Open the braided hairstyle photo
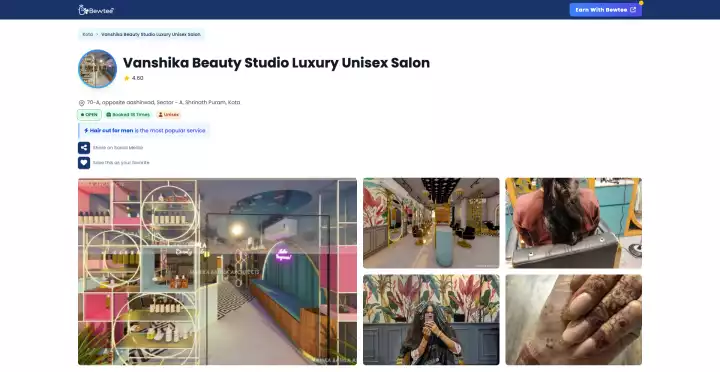This screenshot has width=720, height=372. click(574, 223)
